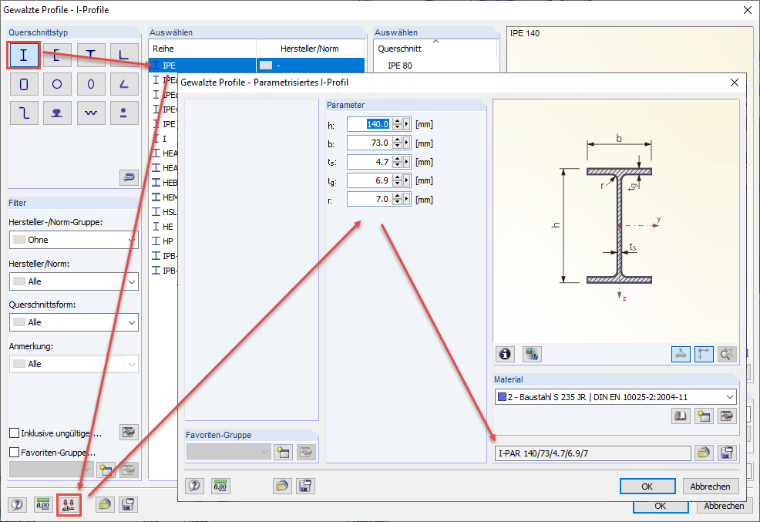This screenshot has width=760, height=522.
Task: Click the tg value field 6.9
Action: click(369, 181)
